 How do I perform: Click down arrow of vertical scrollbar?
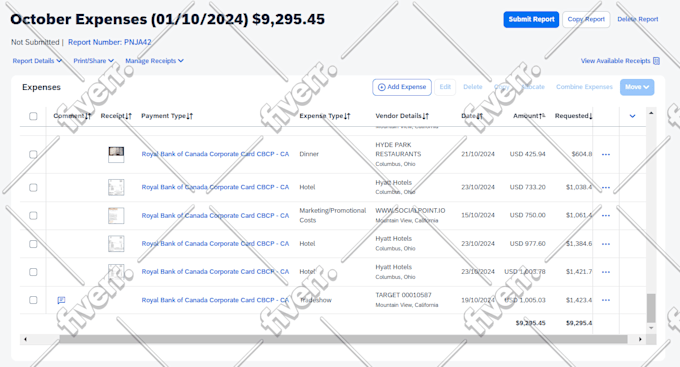(x=651, y=328)
